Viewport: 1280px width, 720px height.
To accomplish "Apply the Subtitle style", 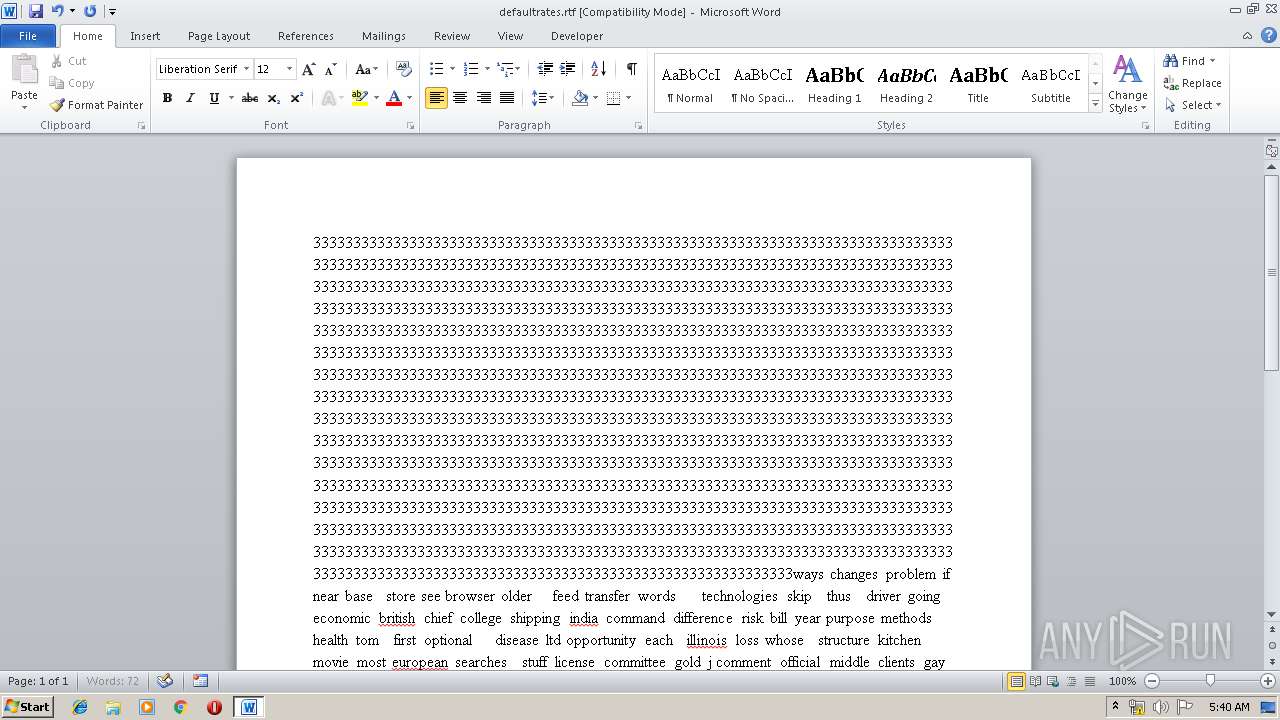I will pyautogui.click(x=1050, y=84).
